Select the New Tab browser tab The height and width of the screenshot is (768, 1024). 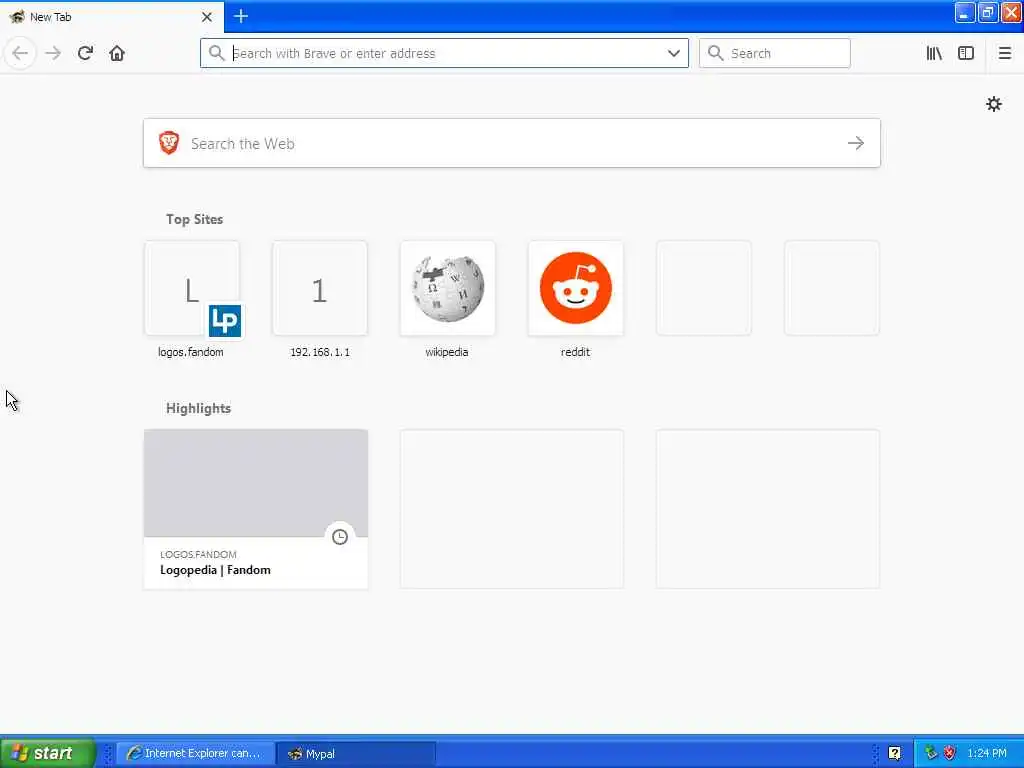tap(111, 17)
